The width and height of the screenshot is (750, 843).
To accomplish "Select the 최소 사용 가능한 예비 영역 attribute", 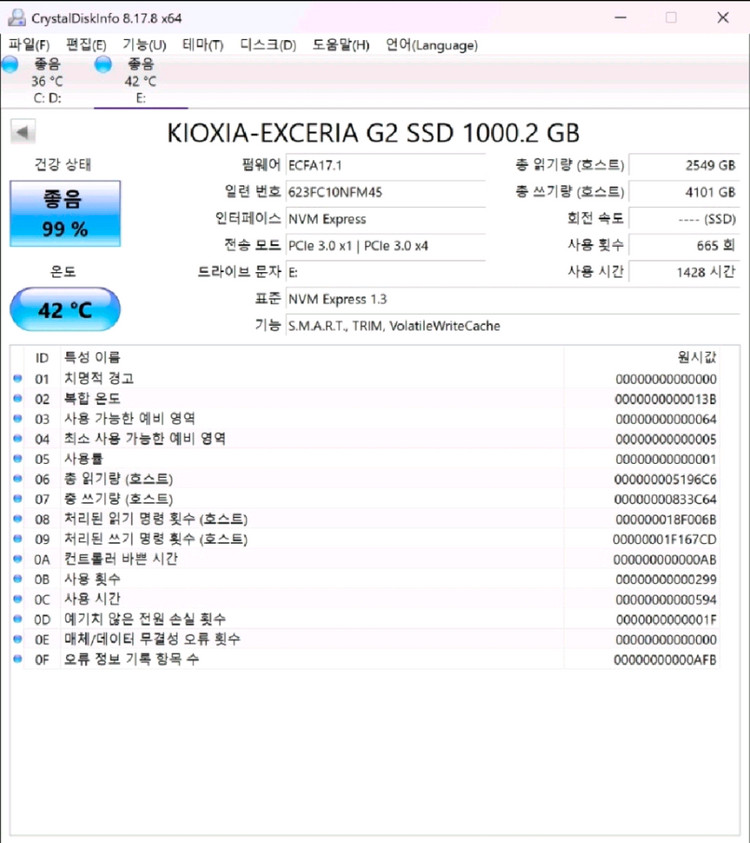I will click(145, 438).
